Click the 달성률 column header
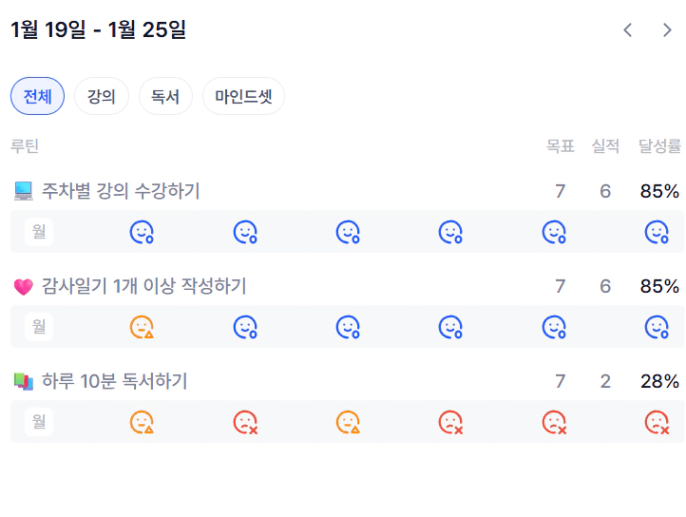The image size is (686, 517). 659,147
